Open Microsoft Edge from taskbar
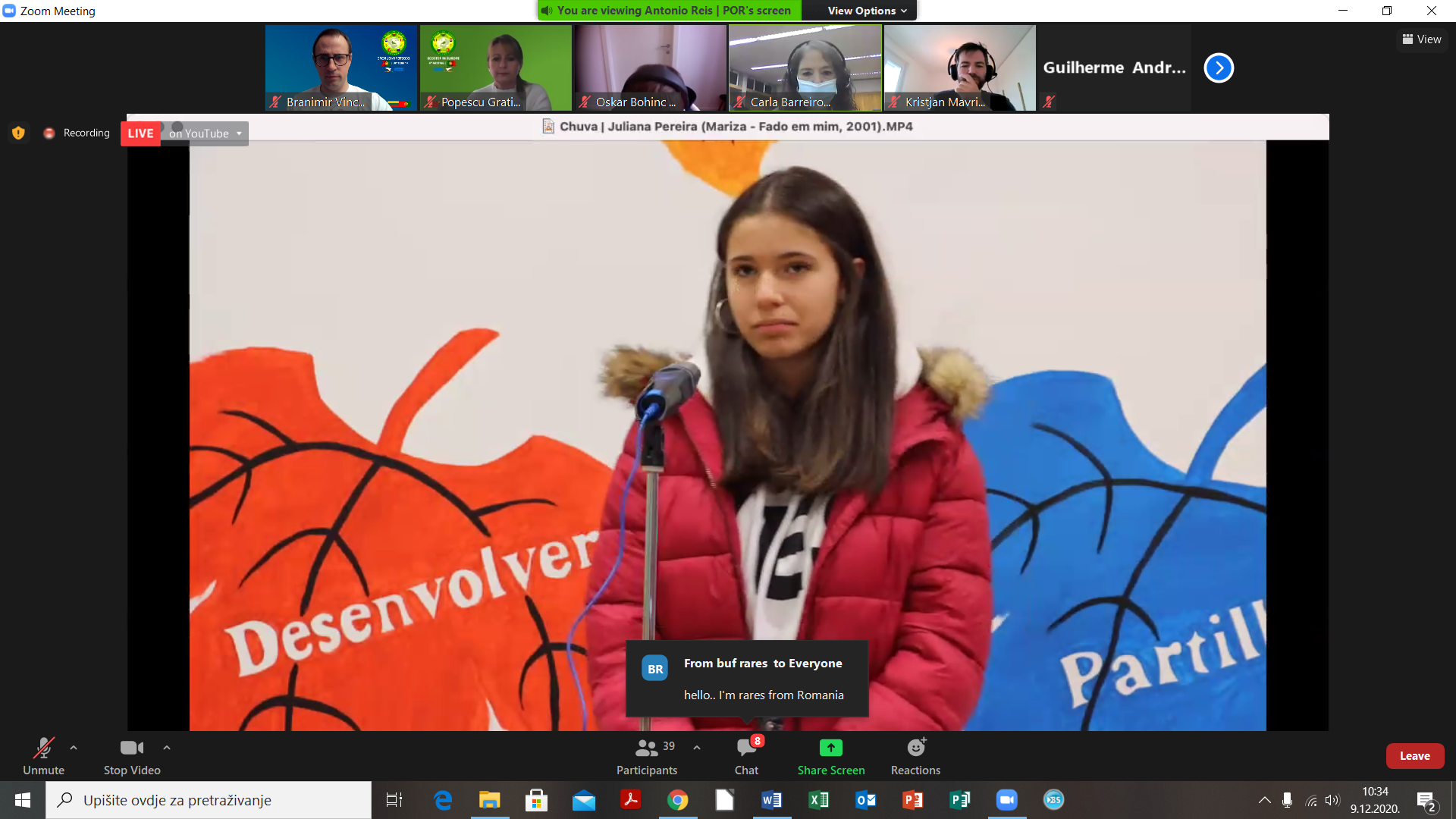Screen dimensions: 1456x819 click(443, 800)
